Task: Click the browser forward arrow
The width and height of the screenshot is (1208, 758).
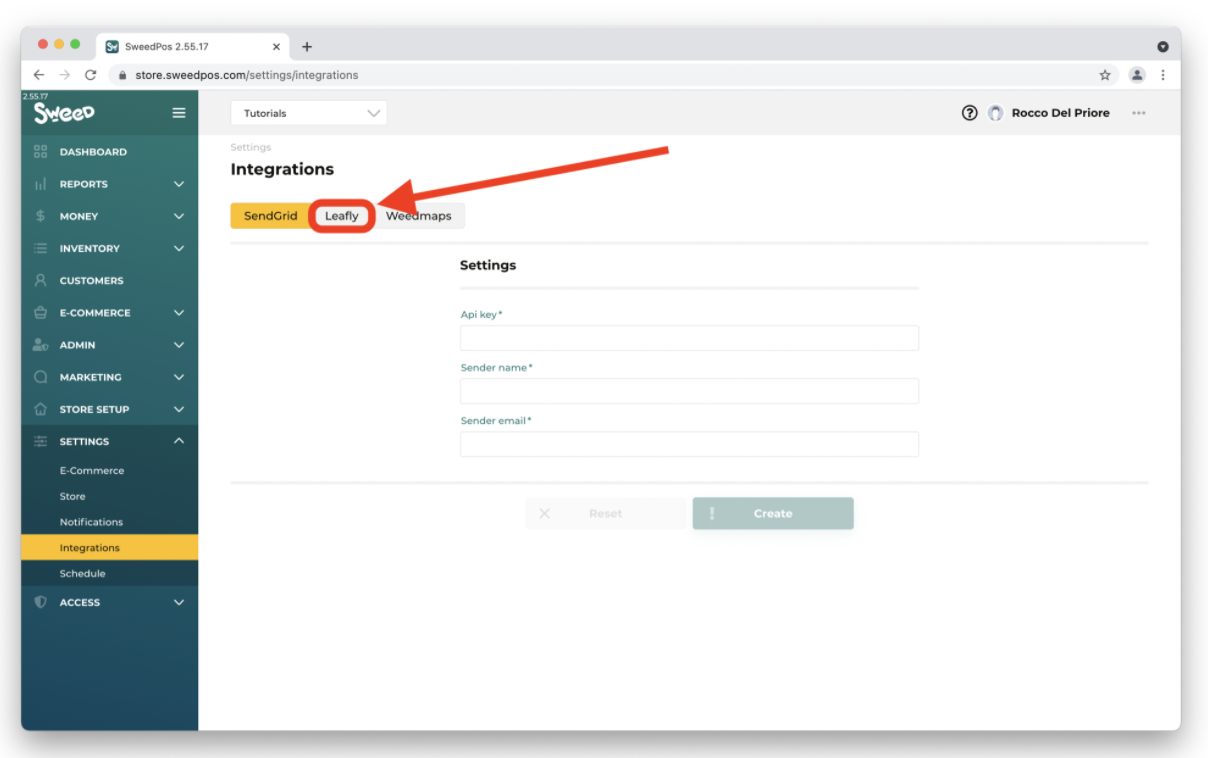Action: (65, 75)
